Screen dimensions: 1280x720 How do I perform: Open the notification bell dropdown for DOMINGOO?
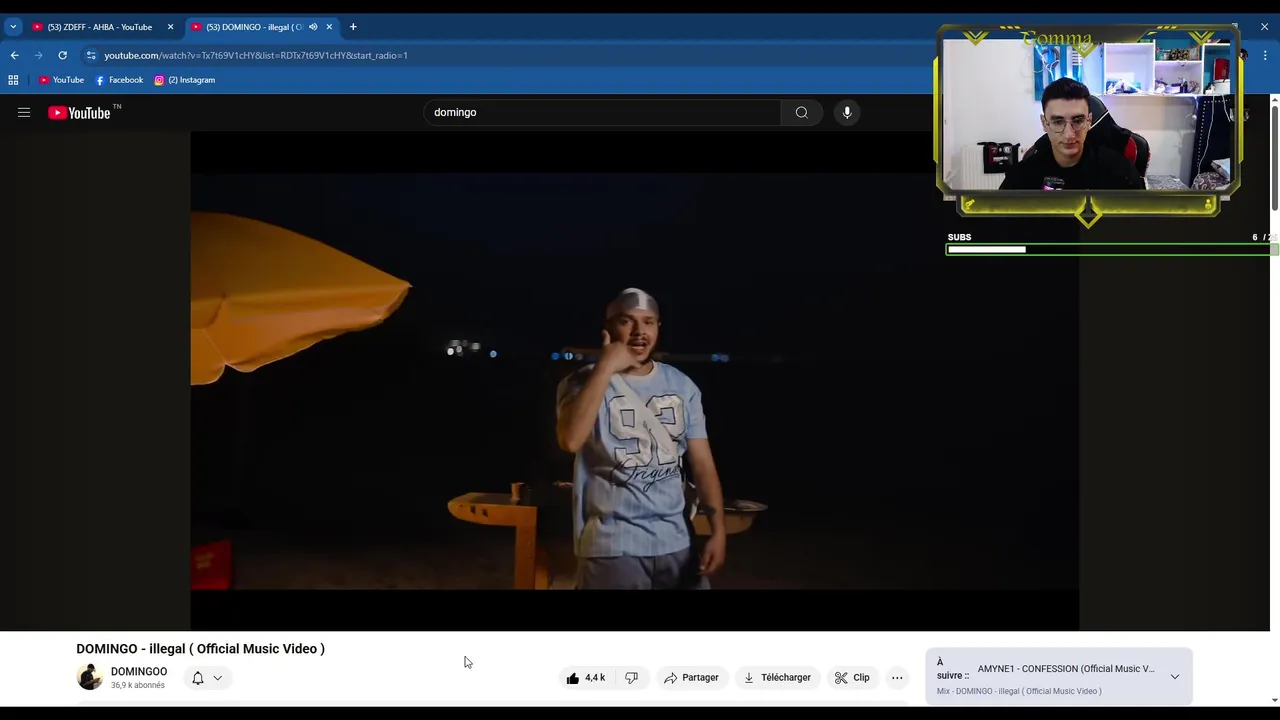tap(207, 678)
